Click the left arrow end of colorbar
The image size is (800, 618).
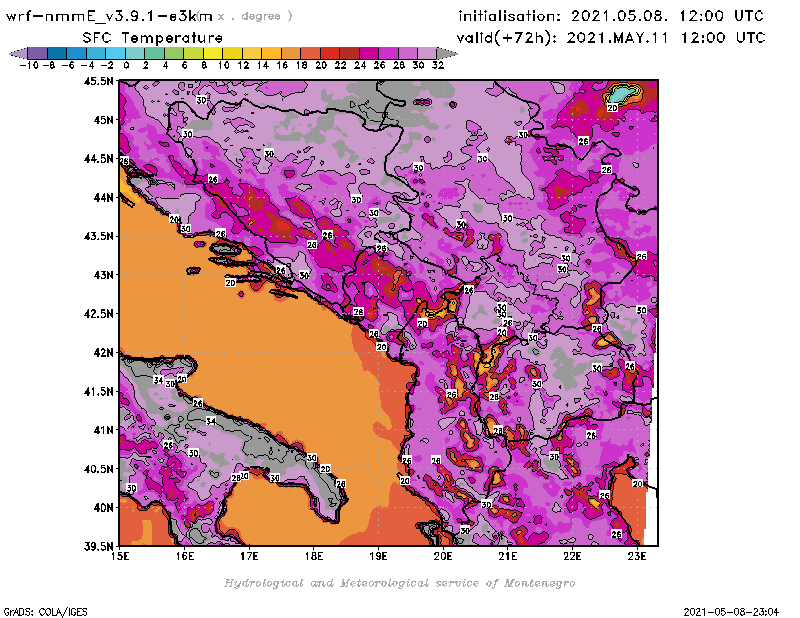[14, 52]
